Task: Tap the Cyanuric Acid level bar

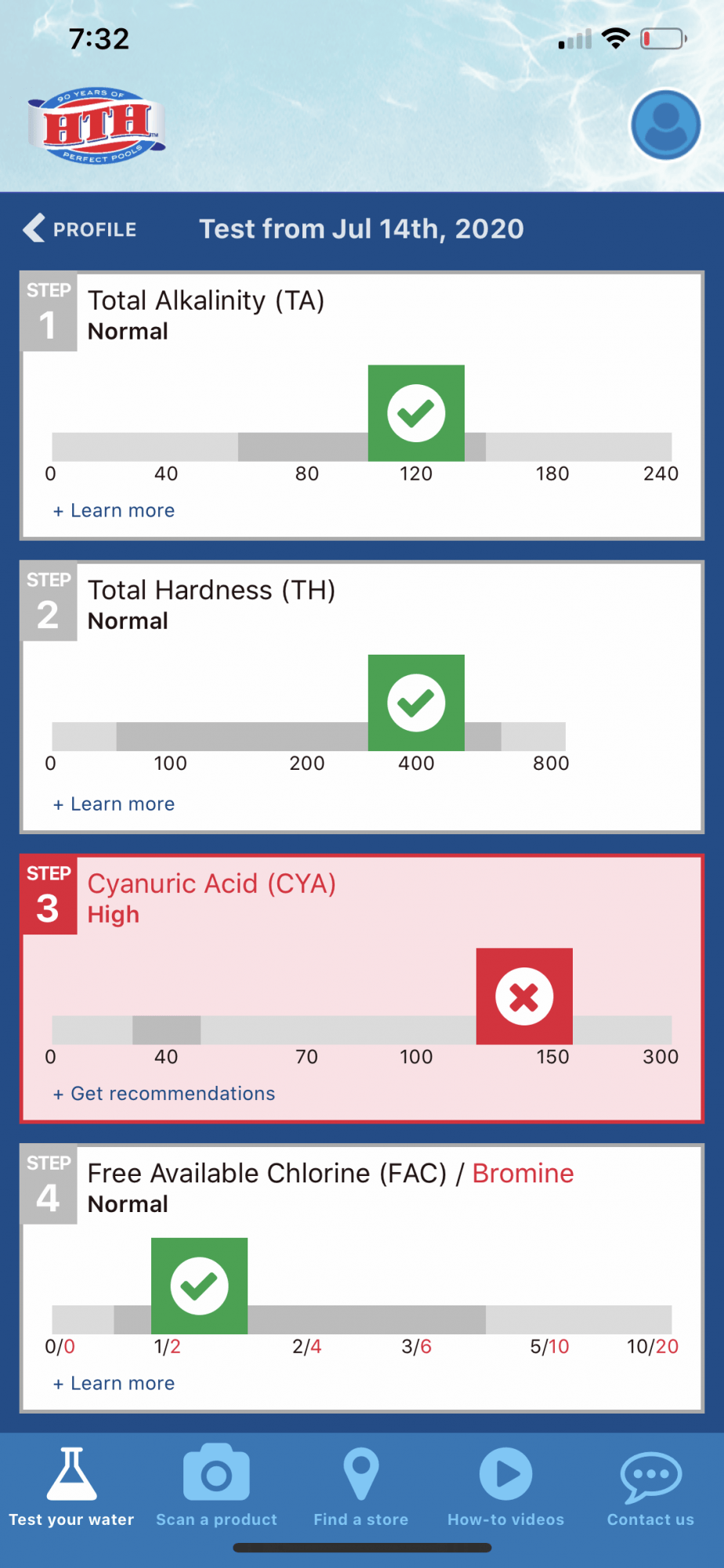Action: click(x=362, y=1030)
